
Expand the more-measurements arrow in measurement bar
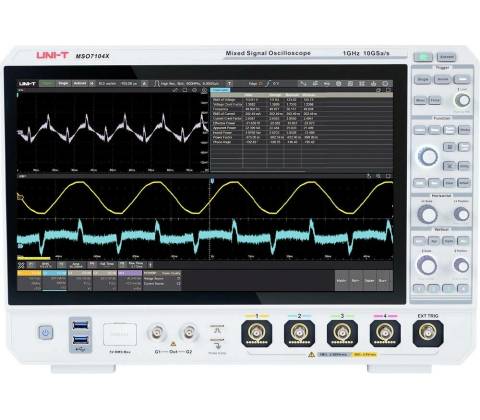tap(150, 265)
